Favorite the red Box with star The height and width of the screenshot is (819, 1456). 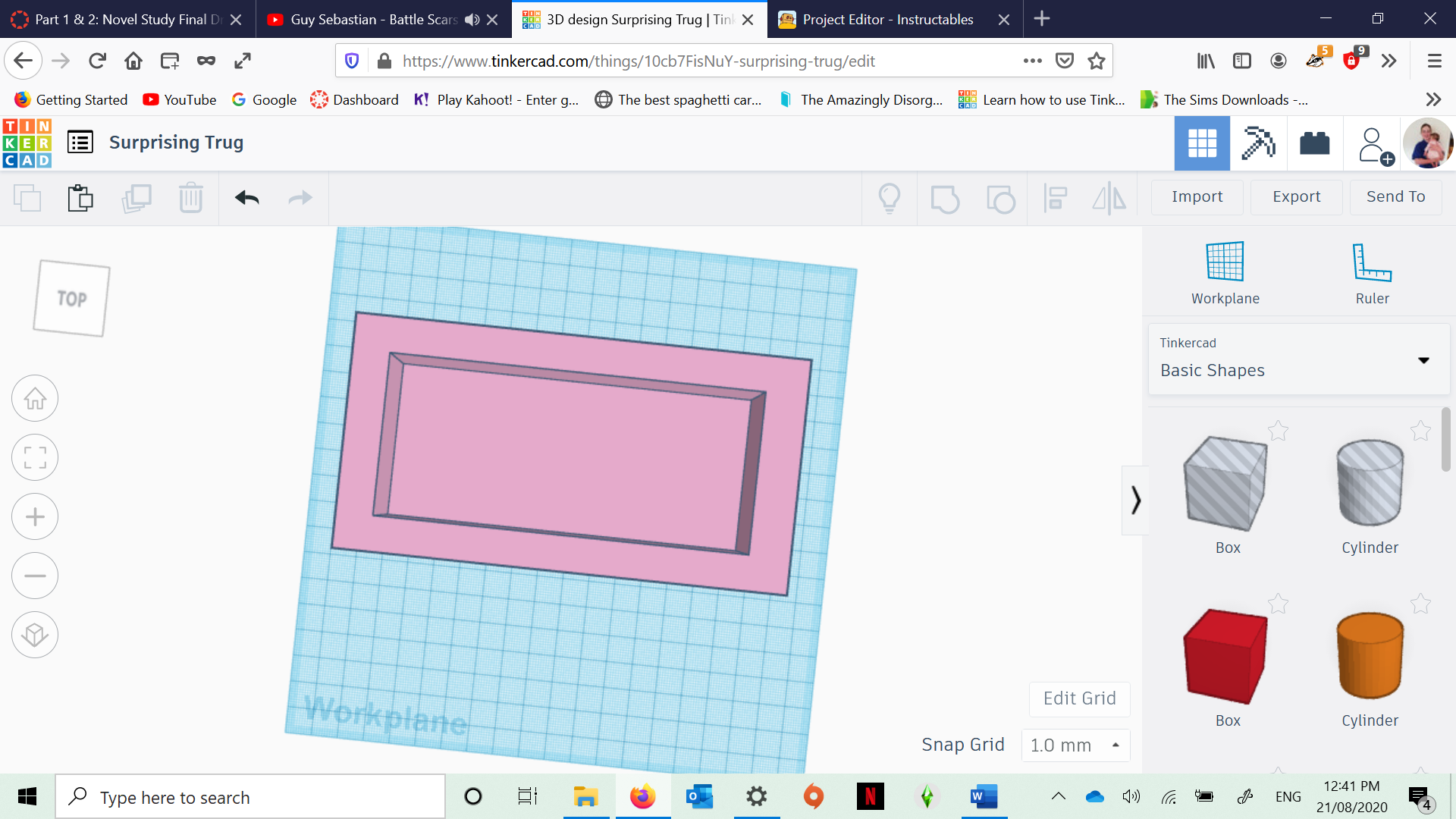coord(1279,604)
